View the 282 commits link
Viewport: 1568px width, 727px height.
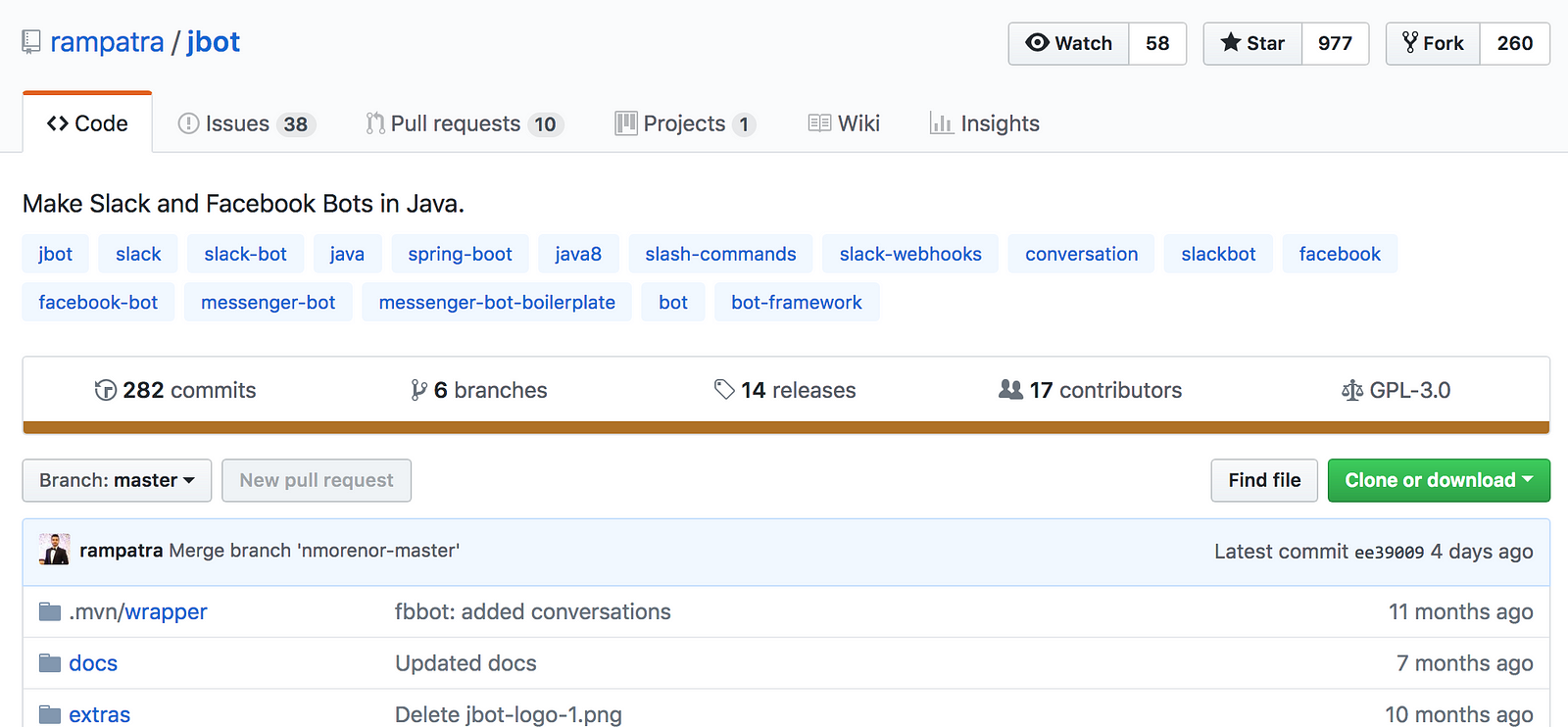coord(175,390)
